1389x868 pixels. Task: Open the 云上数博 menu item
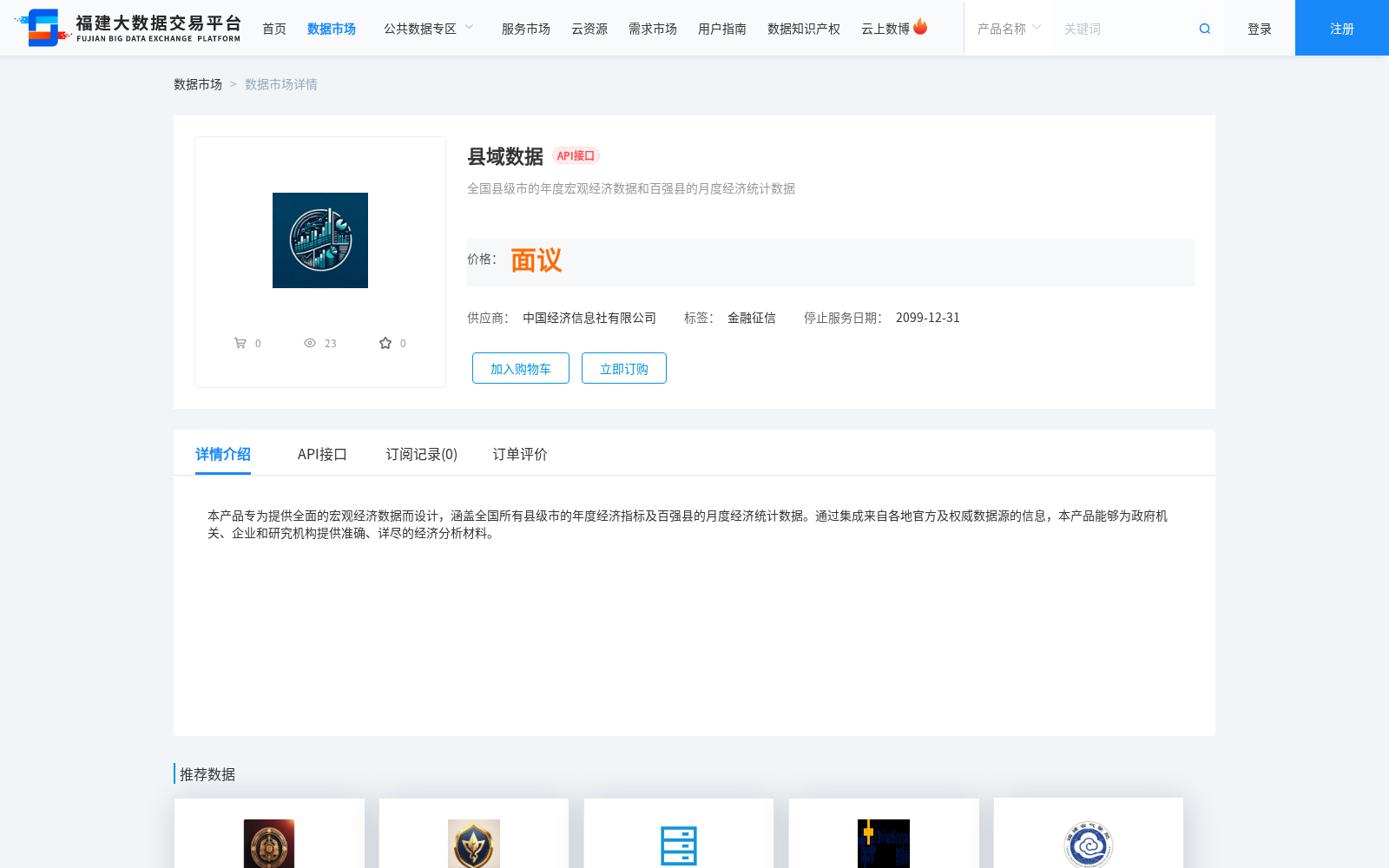coord(885,29)
